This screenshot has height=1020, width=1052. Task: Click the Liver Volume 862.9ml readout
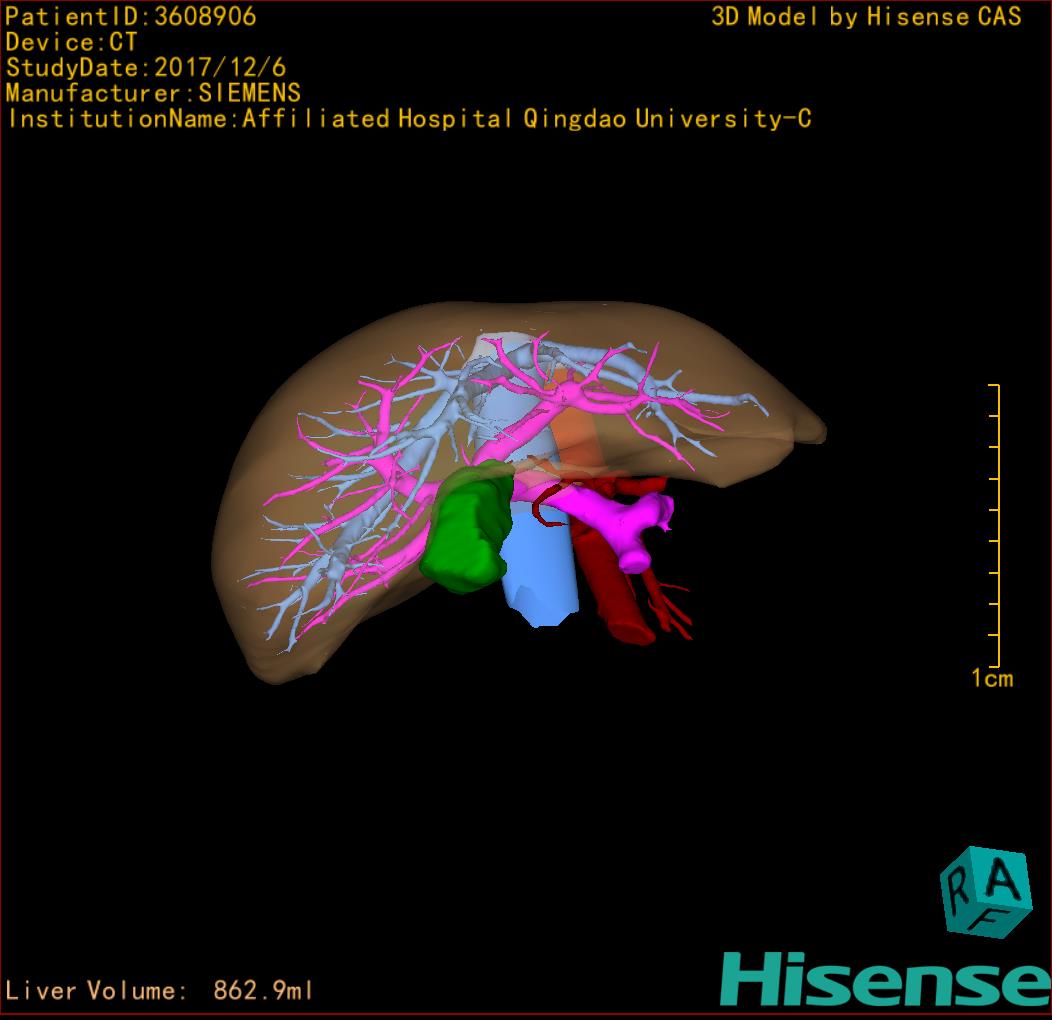click(x=160, y=991)
